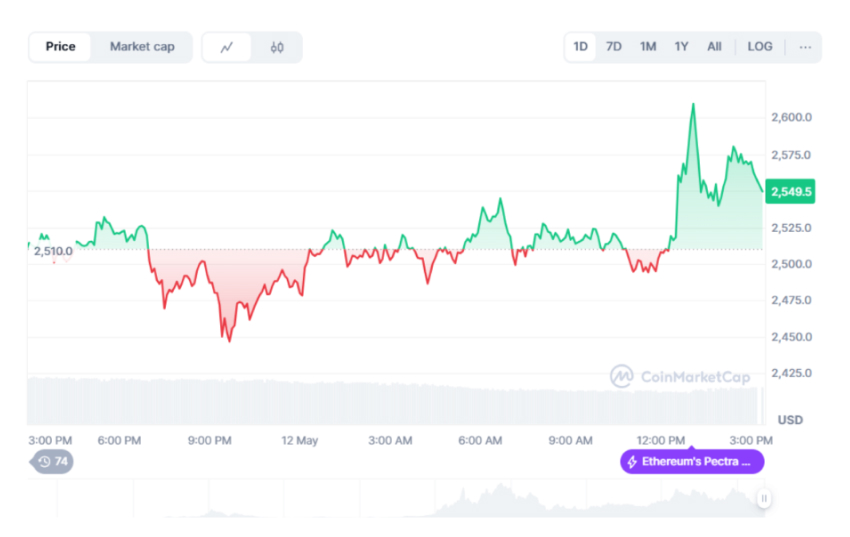Viewport: 850px width, 537px height.
Task: Choose the 7D time range
Action: pos(614,47)
